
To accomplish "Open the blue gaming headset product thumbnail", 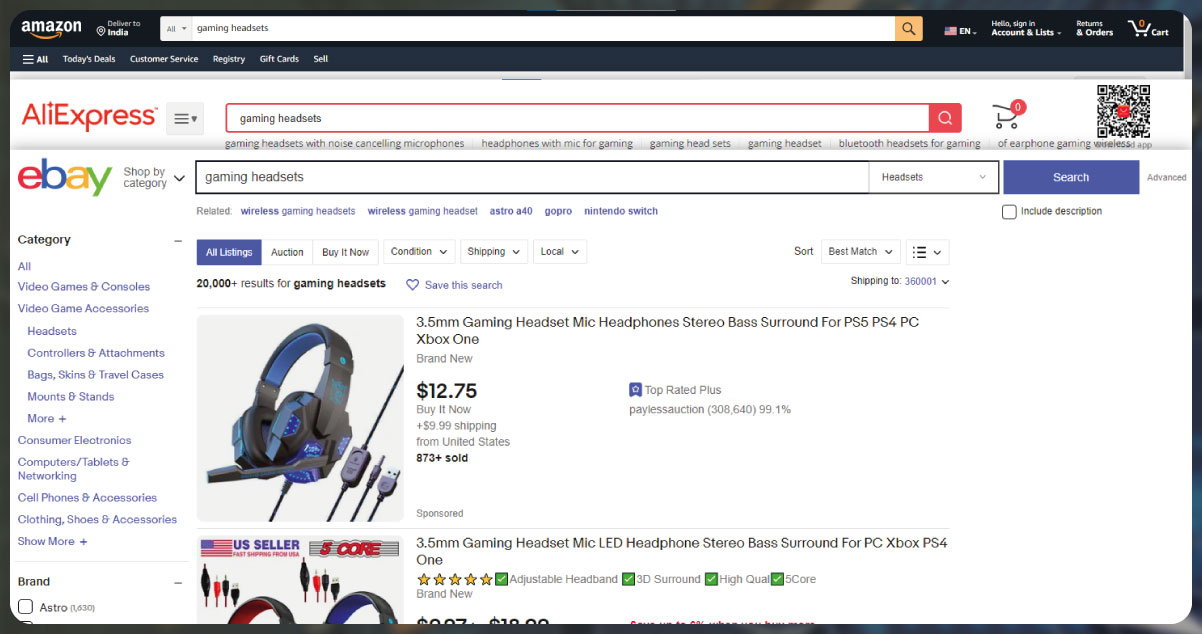I will click(x=300, y=418).
